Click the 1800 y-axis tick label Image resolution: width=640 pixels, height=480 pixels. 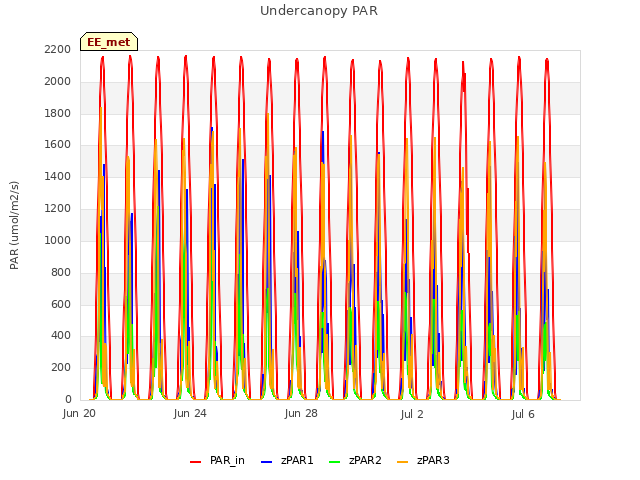(58, 113)
